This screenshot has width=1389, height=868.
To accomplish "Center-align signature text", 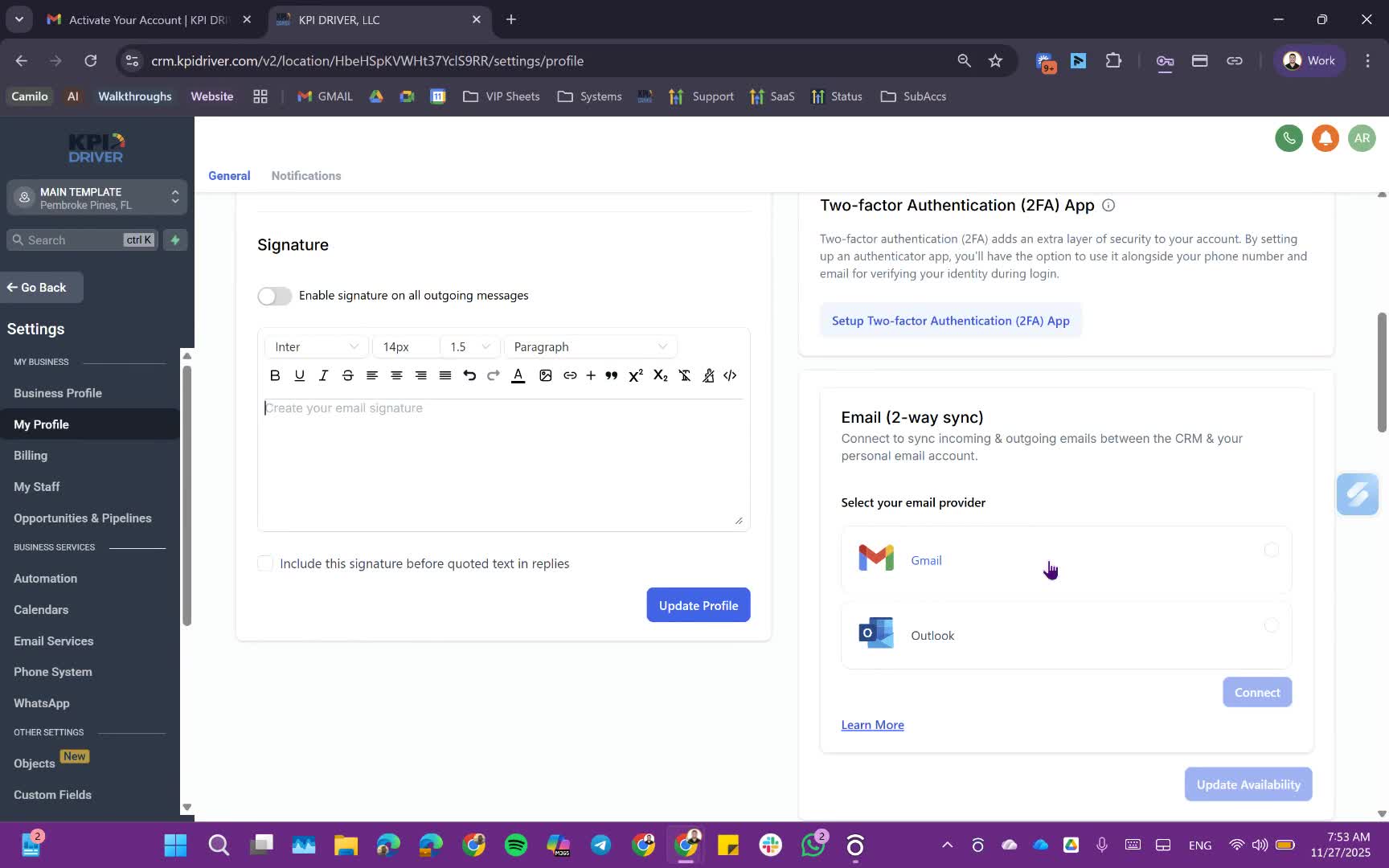I will click(x=396, y=375).
